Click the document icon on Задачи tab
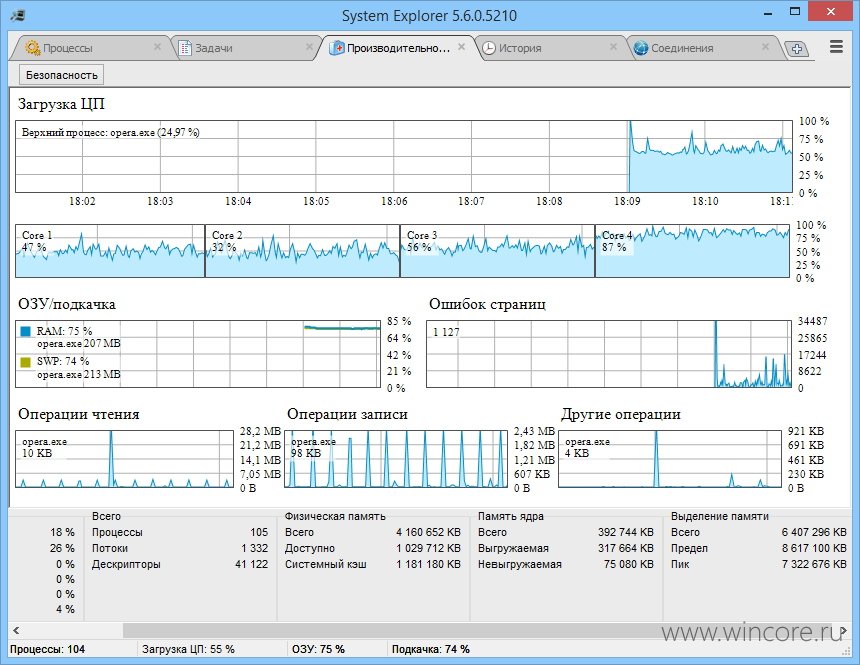 [x=185, y=48]
